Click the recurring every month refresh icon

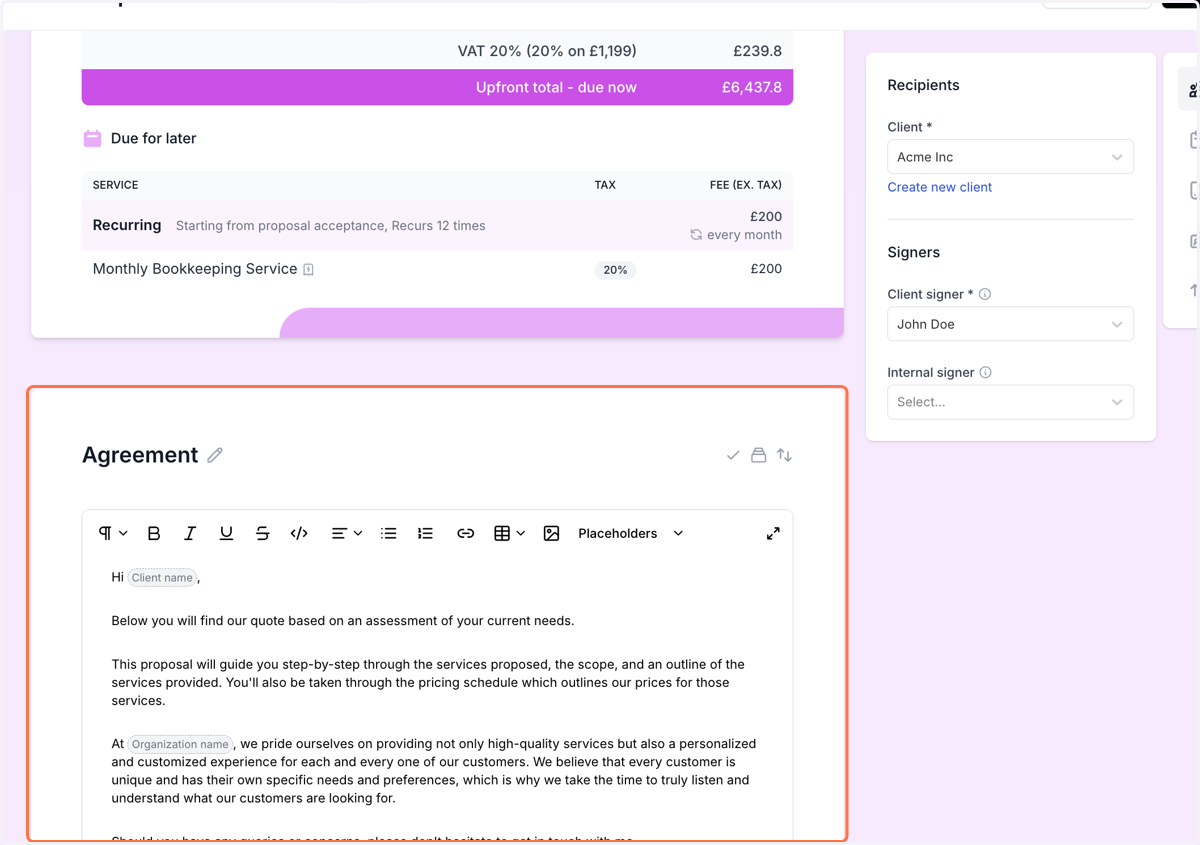[696, 235]
